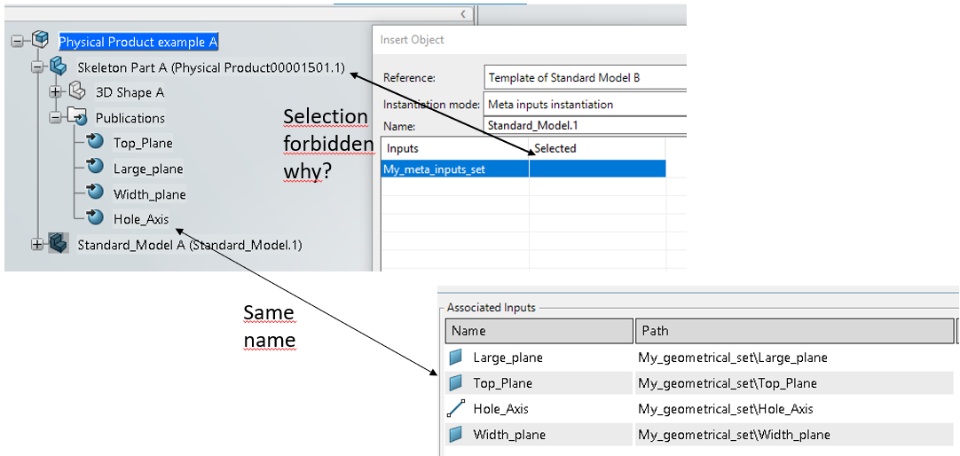Click the Selected column header
This screenshot has height=456, width=960.
[x=597, y=148]
